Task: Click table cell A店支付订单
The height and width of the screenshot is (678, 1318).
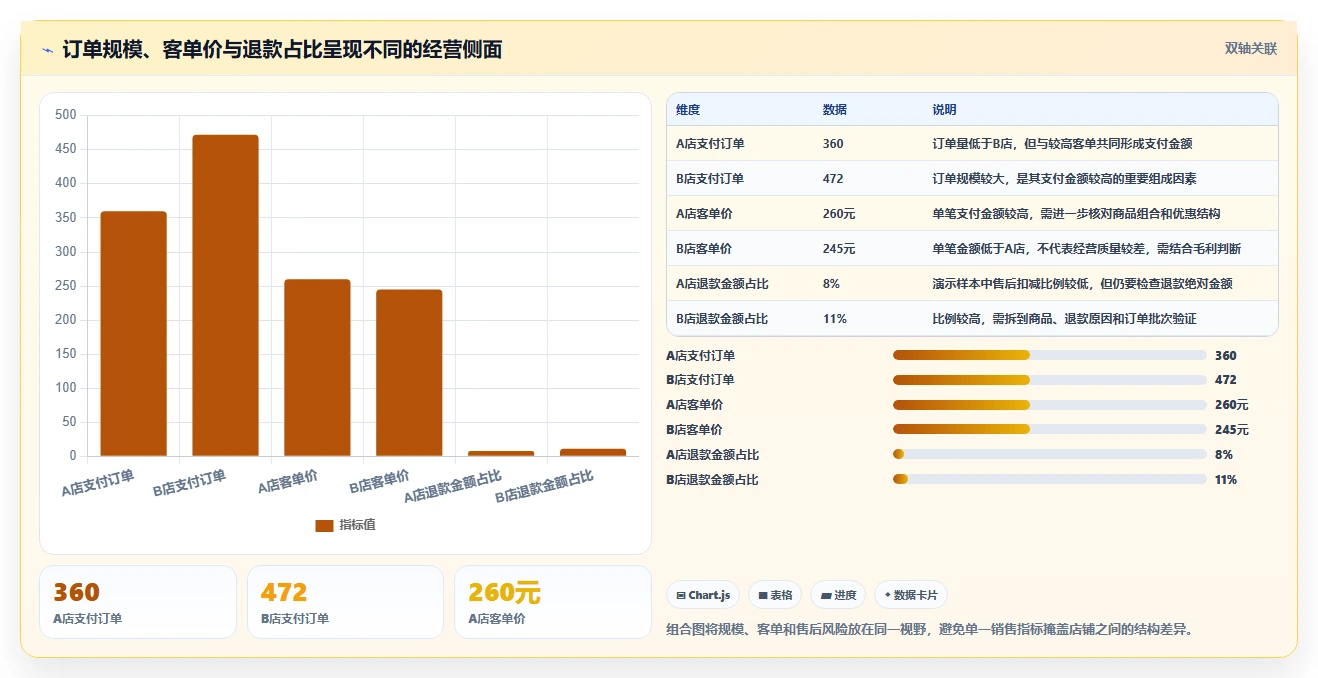Action: pyautogui.click(x=710, y=144)
